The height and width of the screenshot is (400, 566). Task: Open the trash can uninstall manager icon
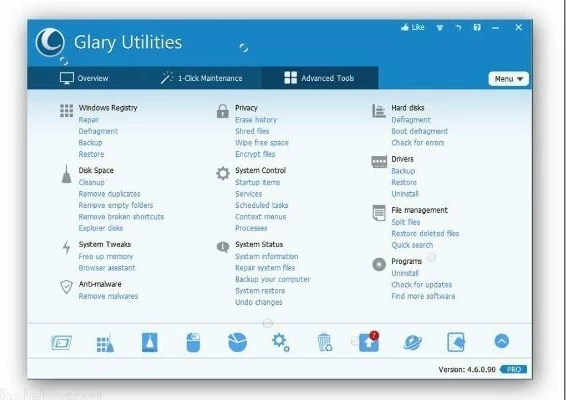tap(325, 342)
